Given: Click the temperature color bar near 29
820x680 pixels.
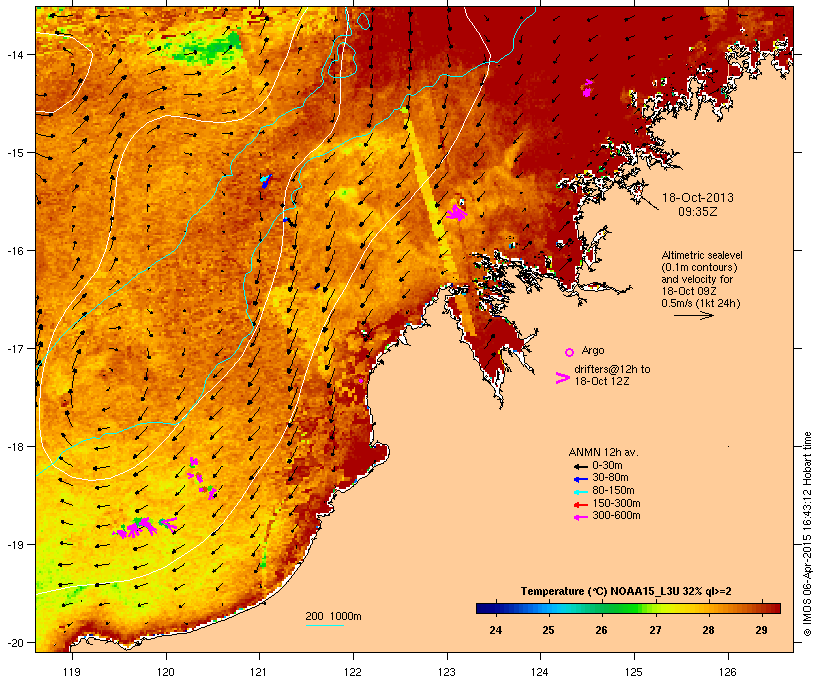Looking at the screenshot, I should tap(762, 608).
